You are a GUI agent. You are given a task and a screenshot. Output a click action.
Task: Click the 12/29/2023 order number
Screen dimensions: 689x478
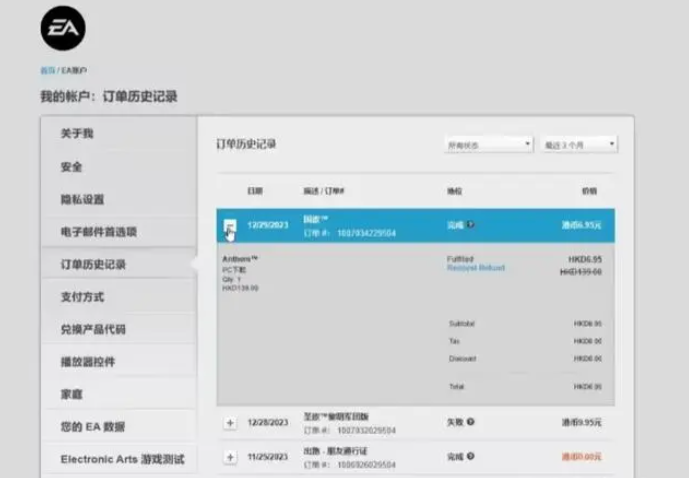pos(366,233)
